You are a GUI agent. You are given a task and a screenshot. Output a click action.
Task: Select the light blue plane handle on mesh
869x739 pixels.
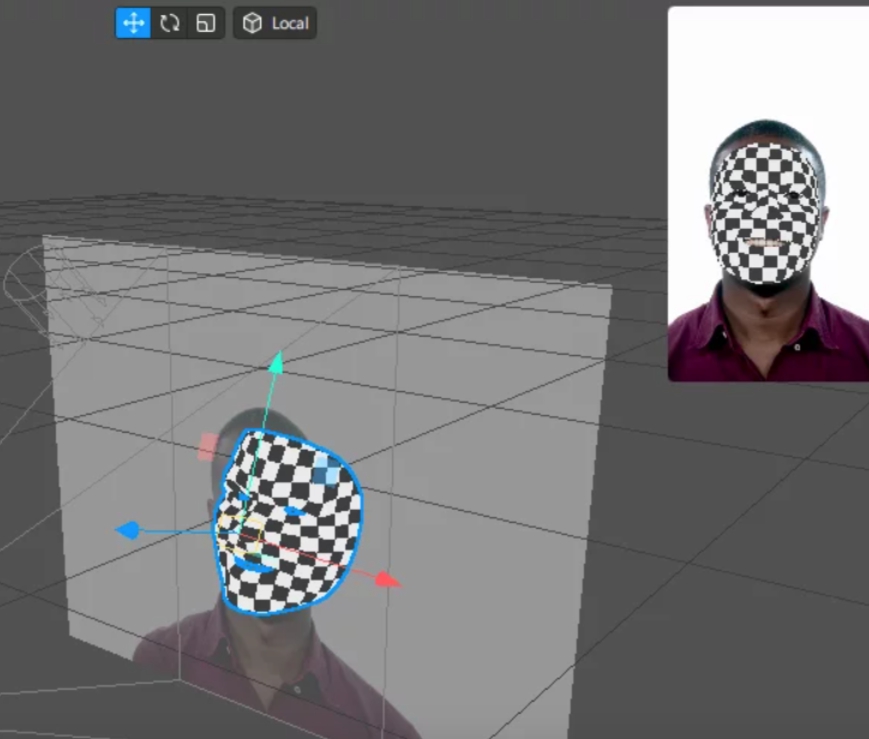[x=325, y=469]
